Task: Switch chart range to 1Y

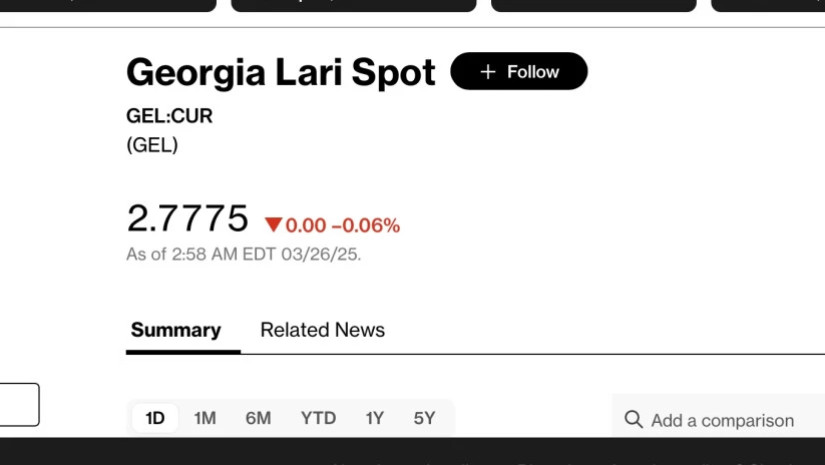Action: coord(375,418)
